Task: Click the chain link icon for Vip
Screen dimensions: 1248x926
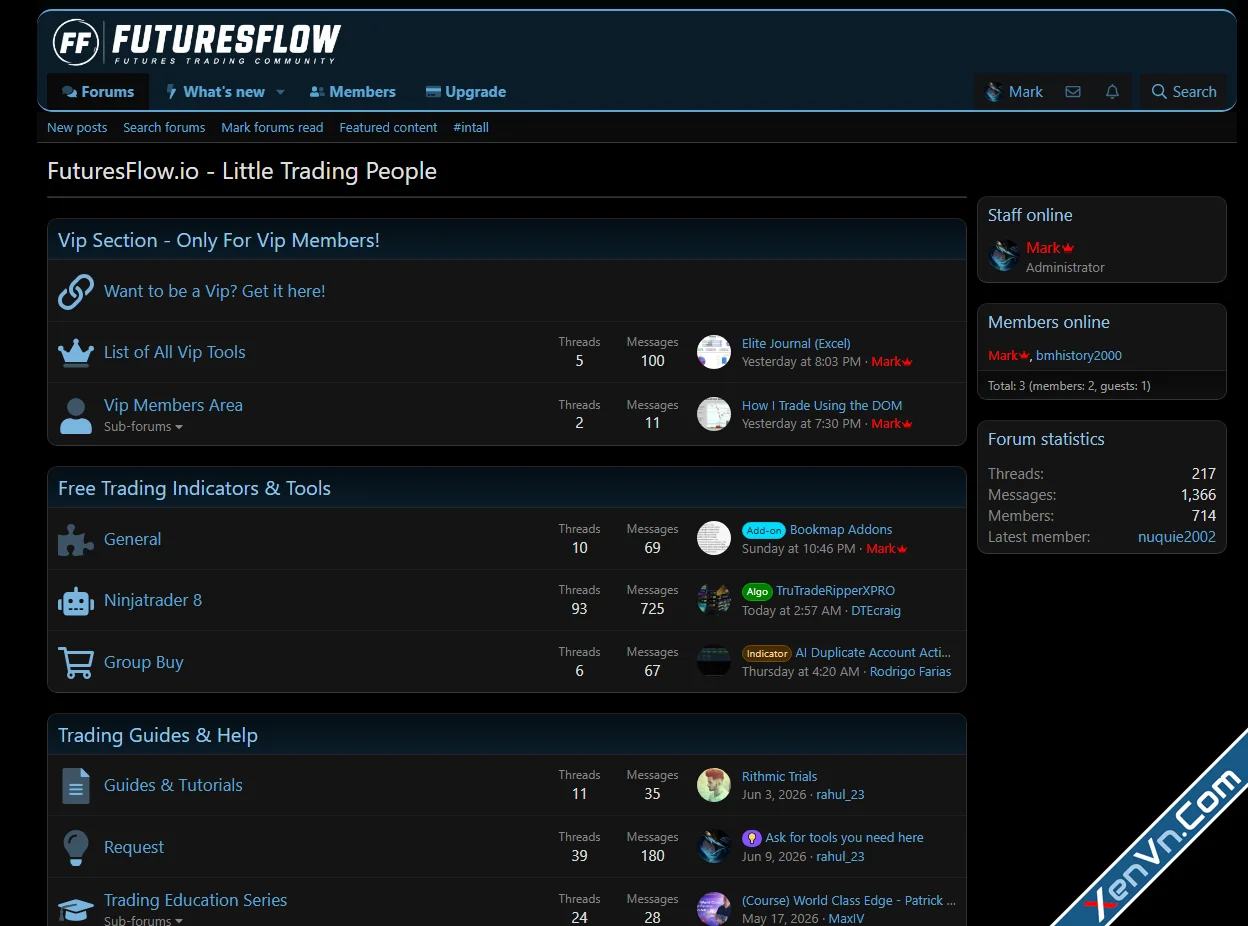Action: (x=76, y=291)
